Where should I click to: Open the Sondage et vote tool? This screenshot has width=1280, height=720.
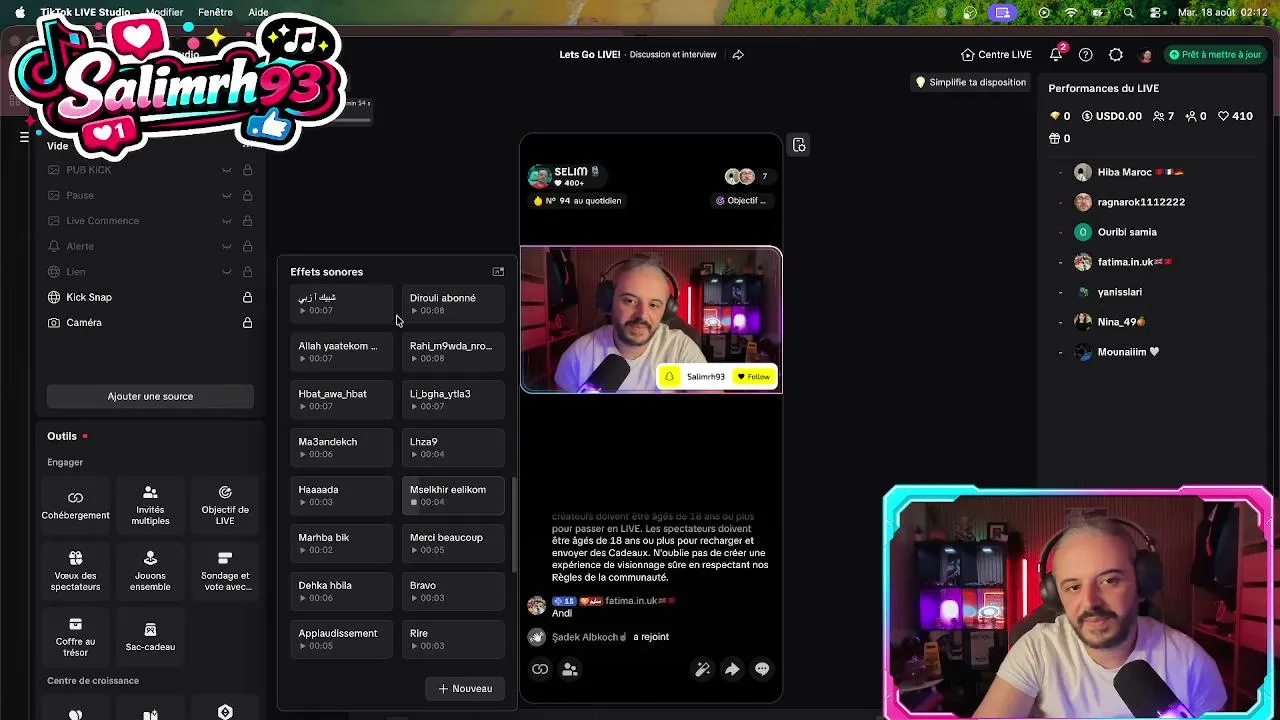[225, 571]
